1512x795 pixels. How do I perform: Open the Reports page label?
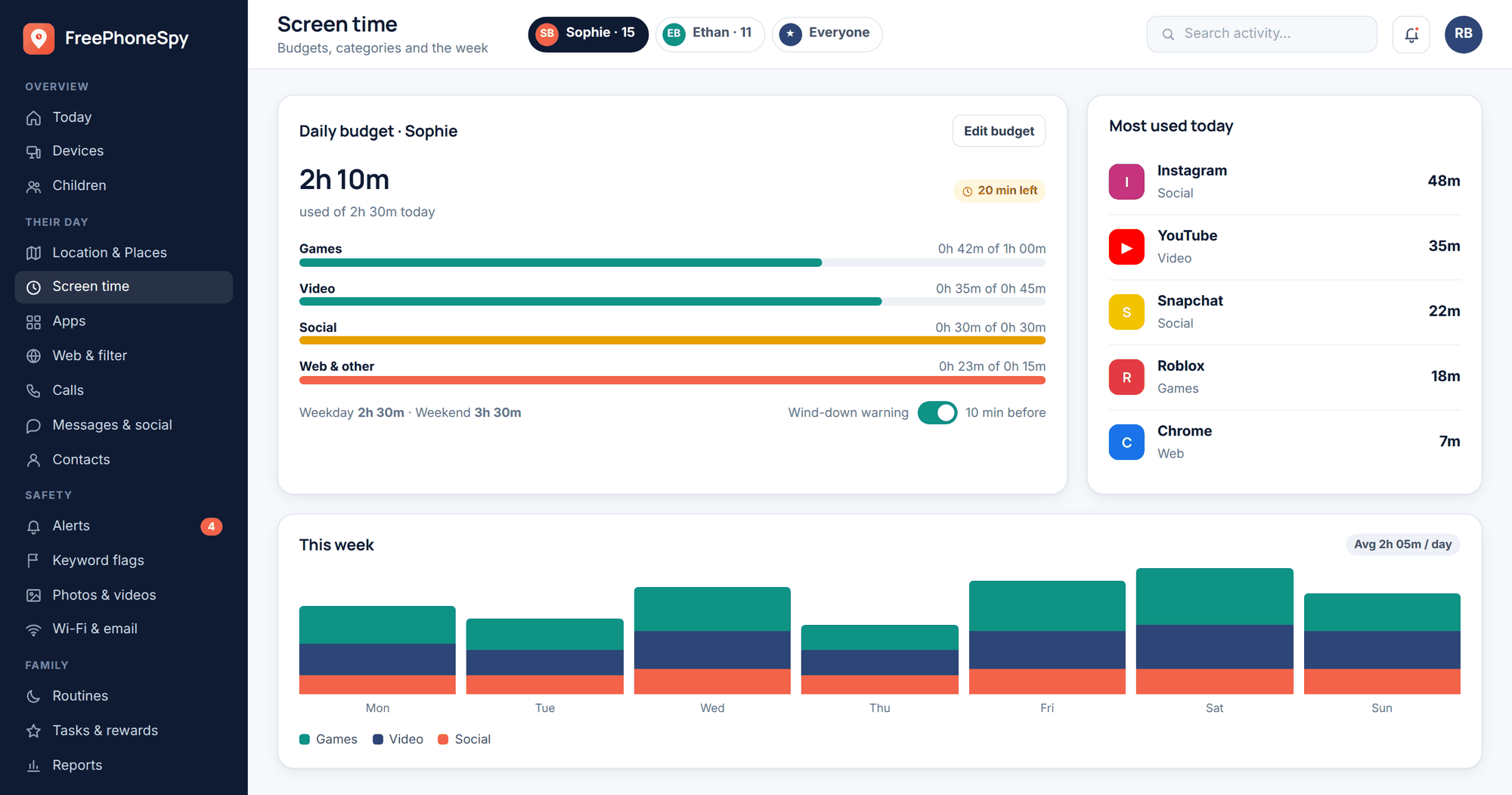77,765
